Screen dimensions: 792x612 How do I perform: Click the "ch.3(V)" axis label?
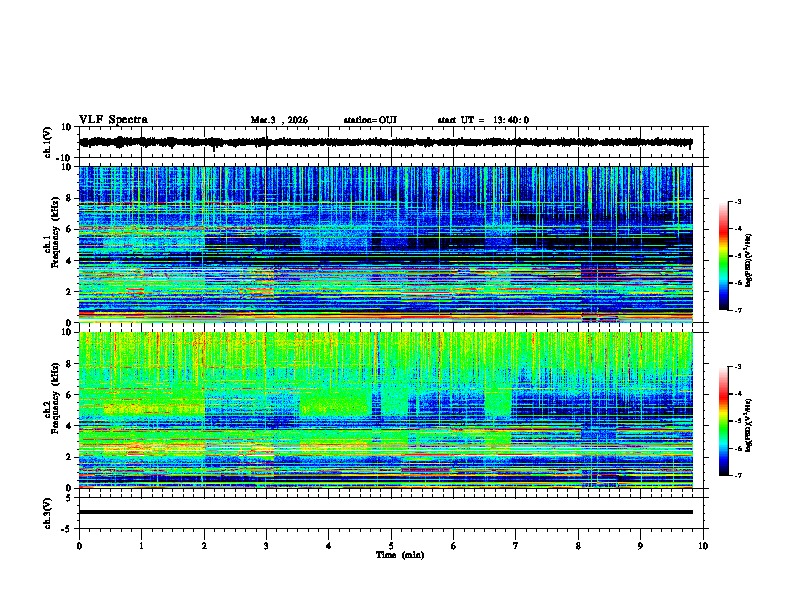47,513
